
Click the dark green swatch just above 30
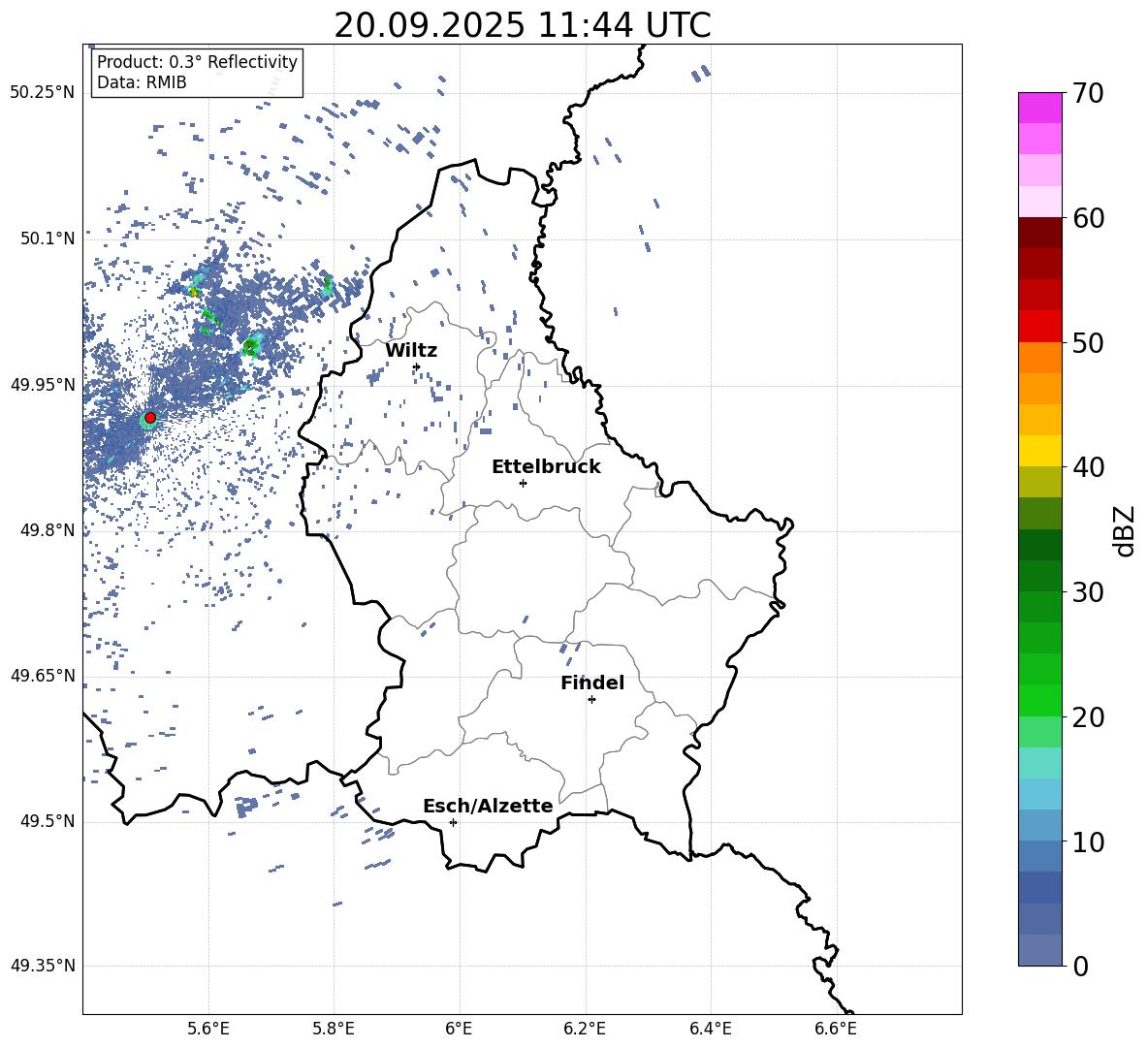(1040, 575)
